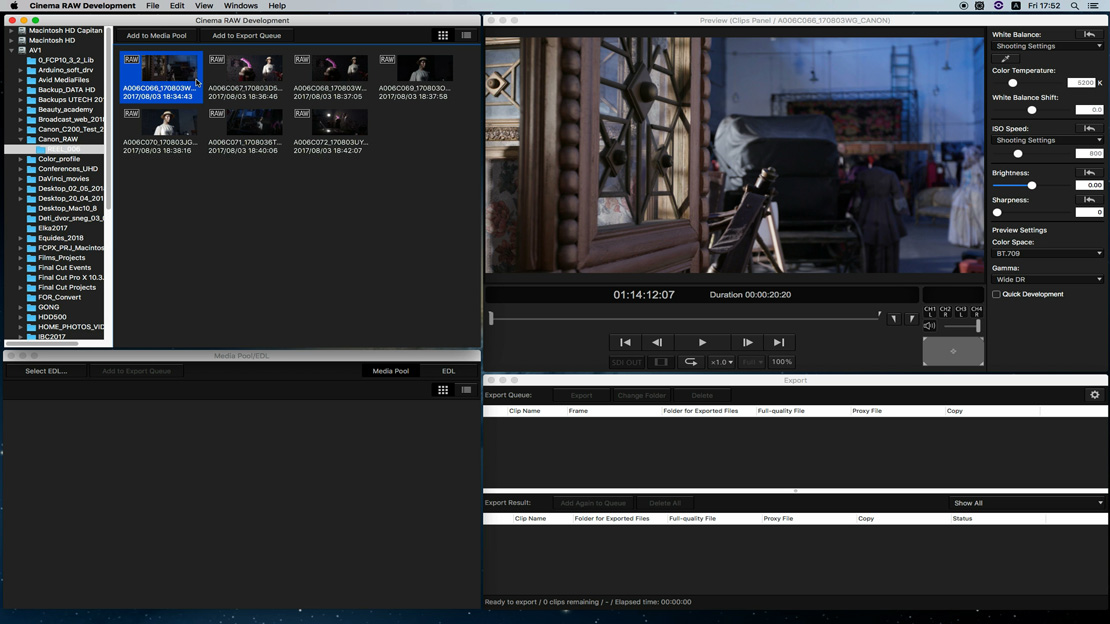Viewport: 1110px width, 624px height.
Task: Click the playhead on the preview timeline
Action: tap(491, 318)
